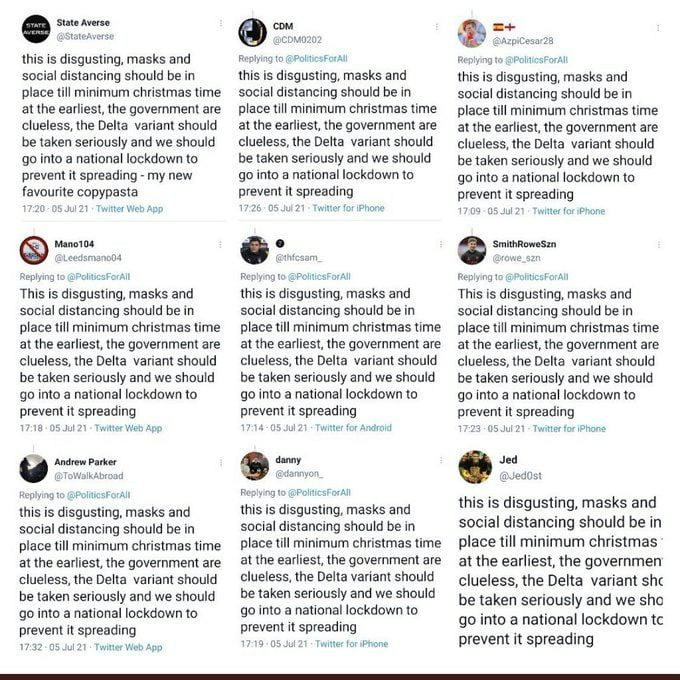Click State Averse's profile avatar
The height and width of the screenshot is (680, 680).
[34, 30]
